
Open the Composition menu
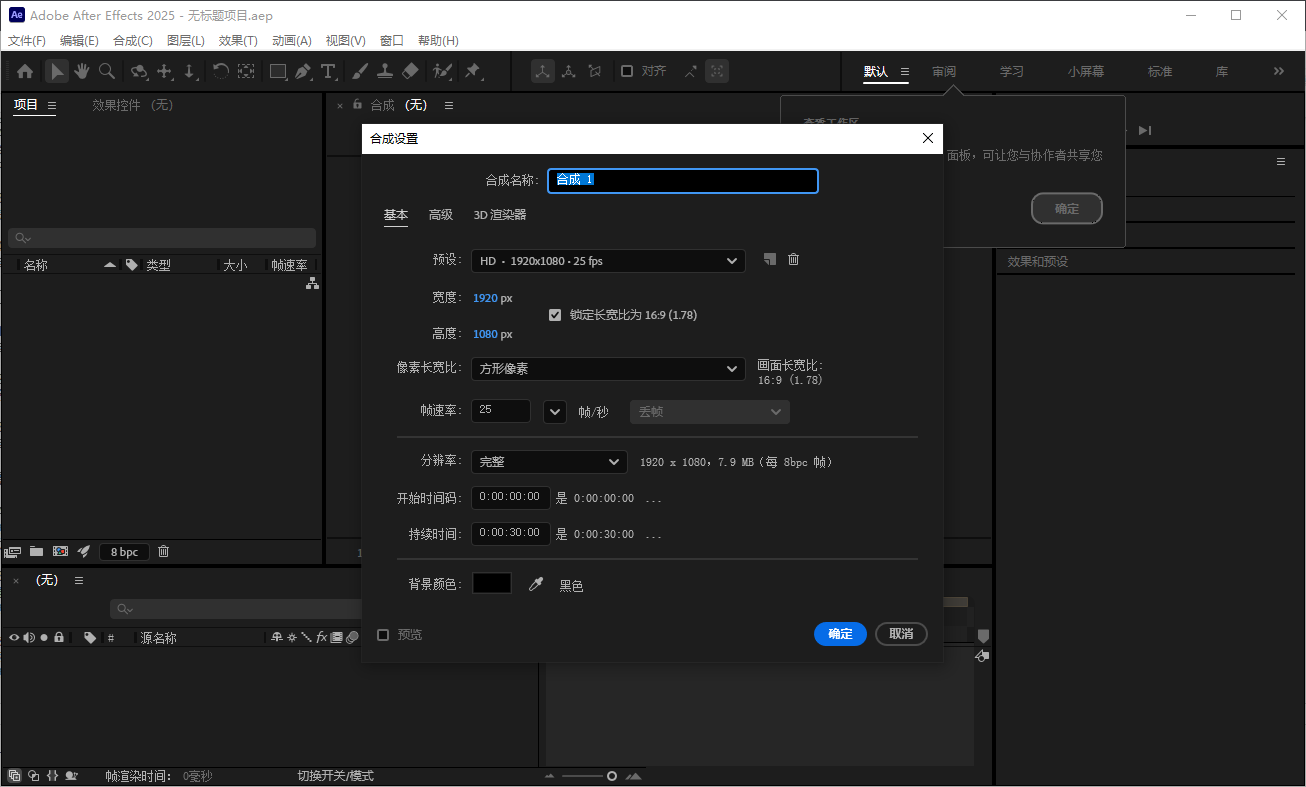[133, 41]
